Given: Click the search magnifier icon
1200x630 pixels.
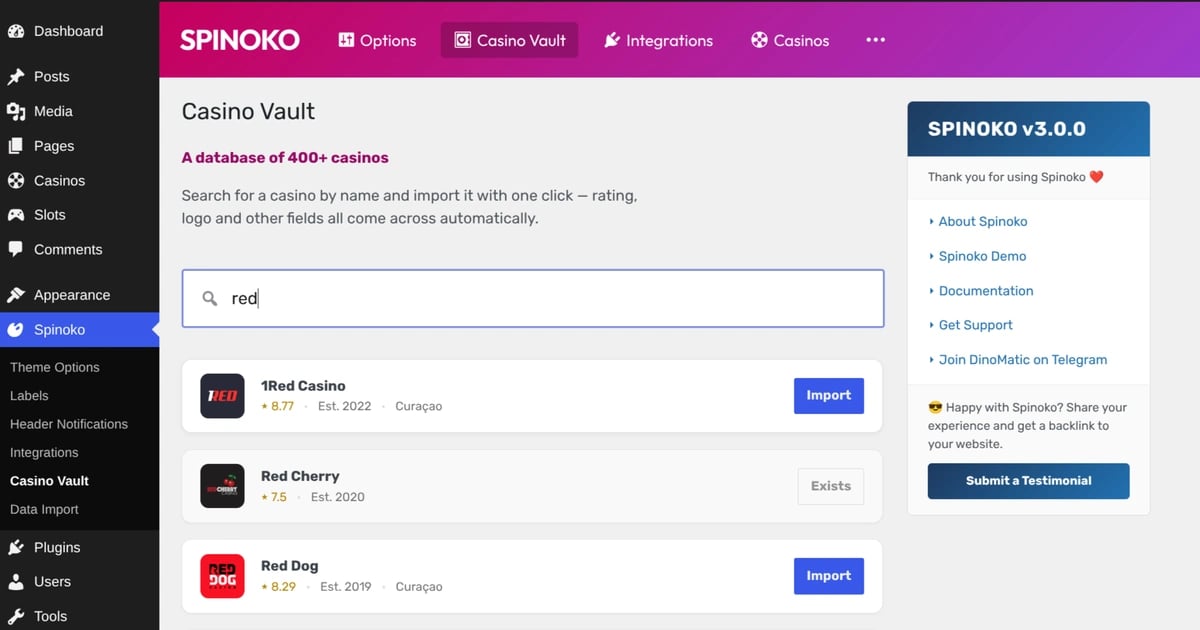Looking at the screenshot, I should coord(210,298).
